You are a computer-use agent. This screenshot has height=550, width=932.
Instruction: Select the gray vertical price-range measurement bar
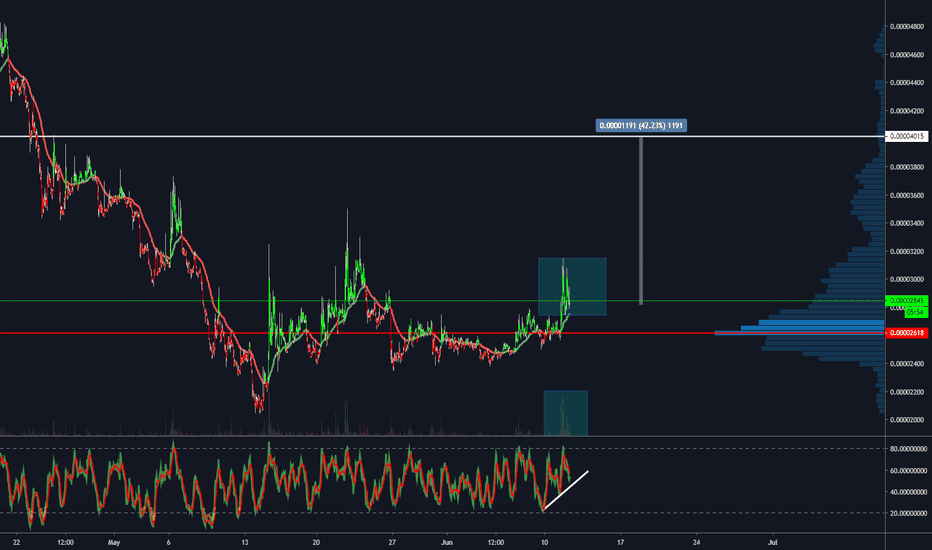pyautogui.click(x=641, y=221)
